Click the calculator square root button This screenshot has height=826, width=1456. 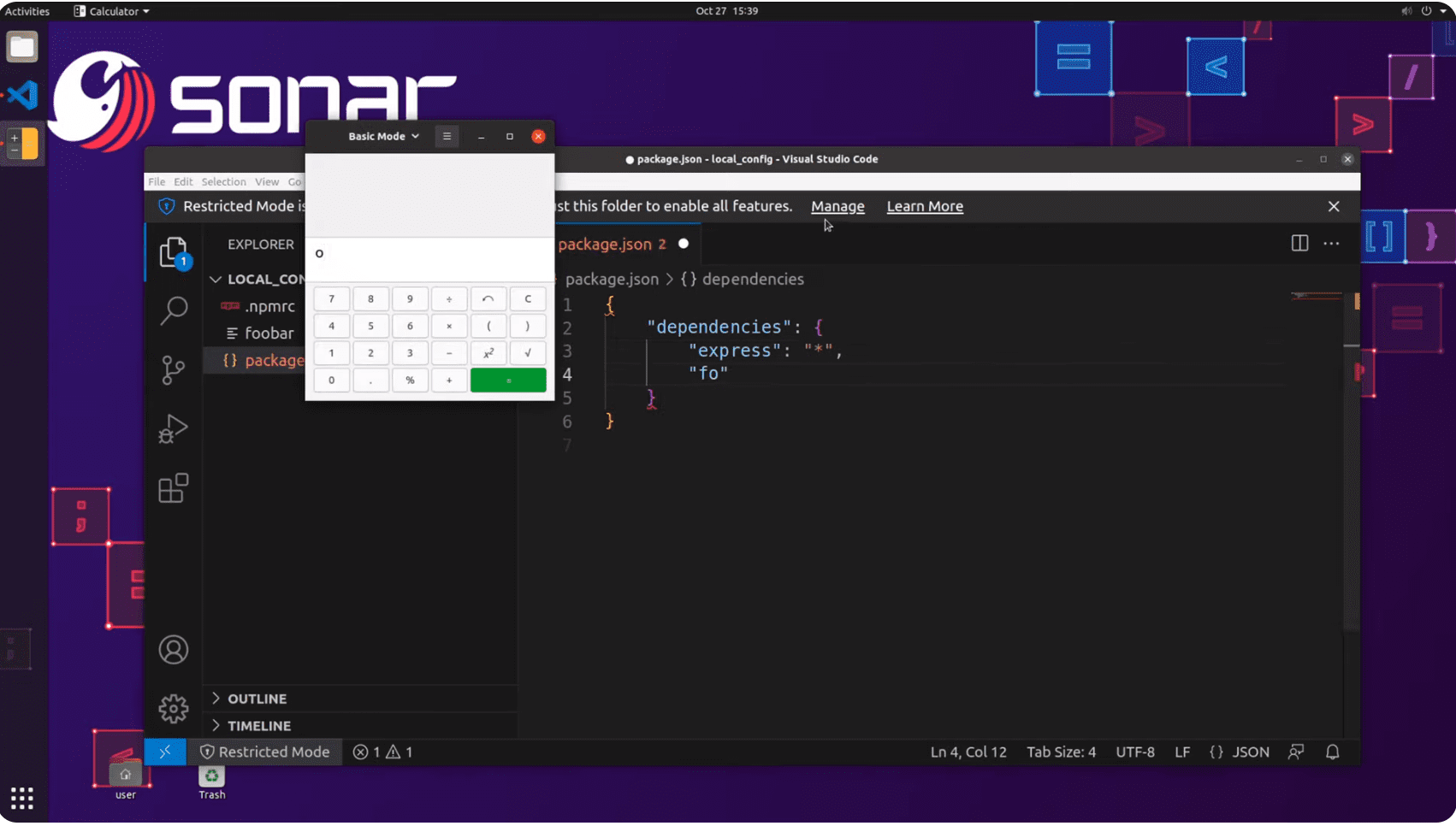[528, 352]
